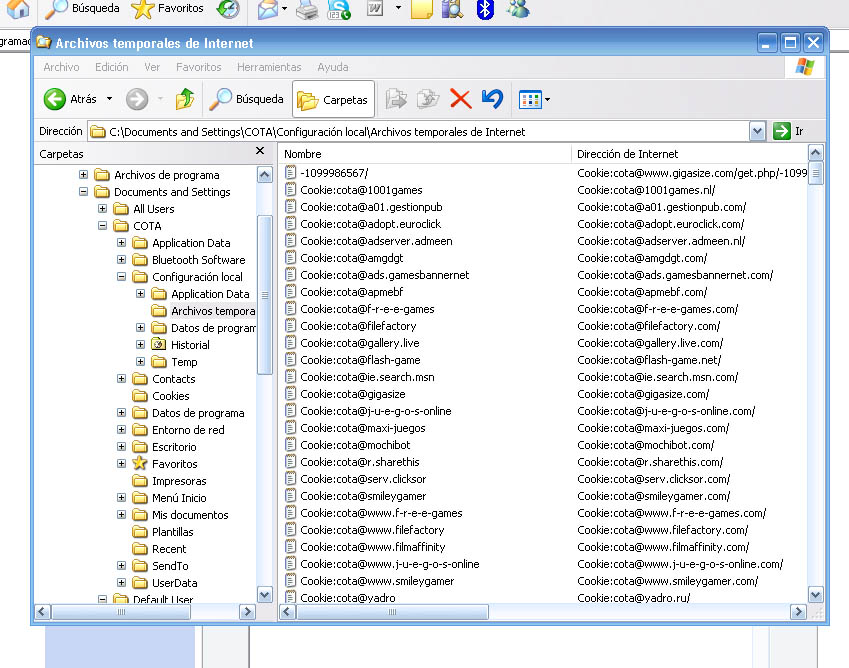Close the Carpetas side pane
849x668 pixels.
pyautogui.click(x=260, y=150)
